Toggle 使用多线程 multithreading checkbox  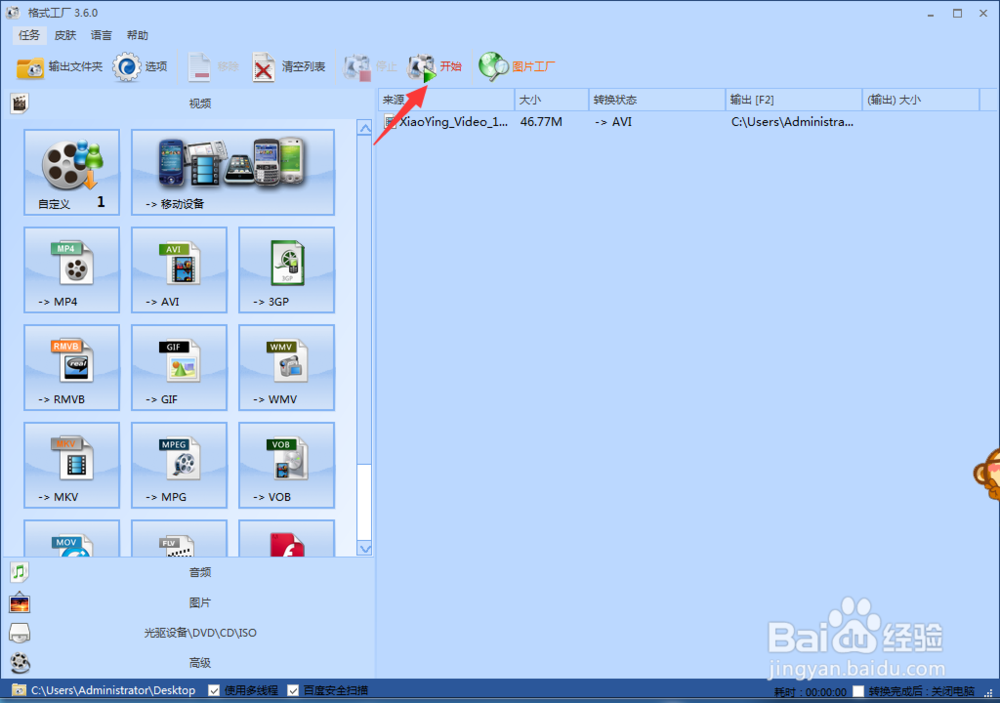click(x=214, y=690)
